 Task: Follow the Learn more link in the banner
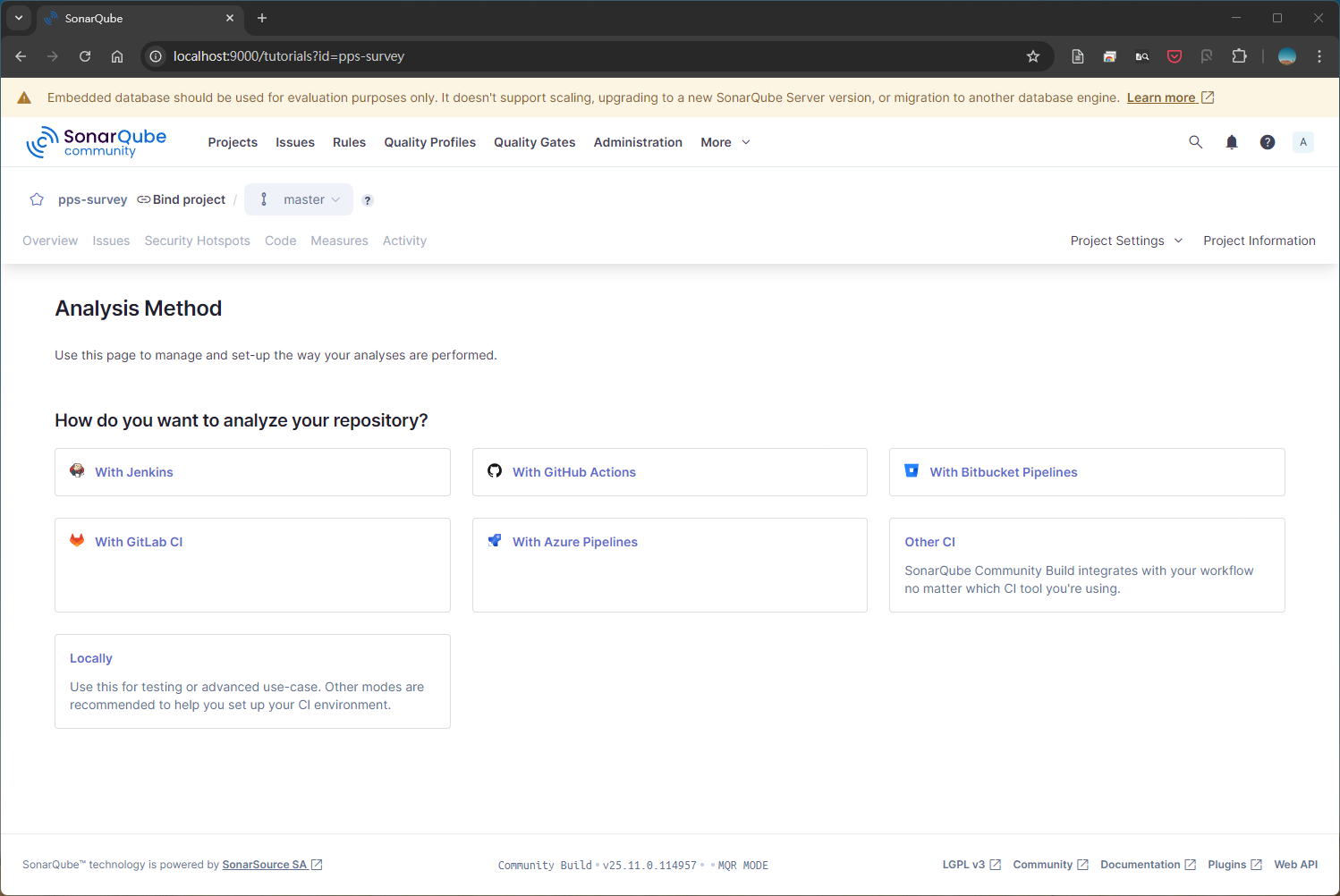(1161, 97)
